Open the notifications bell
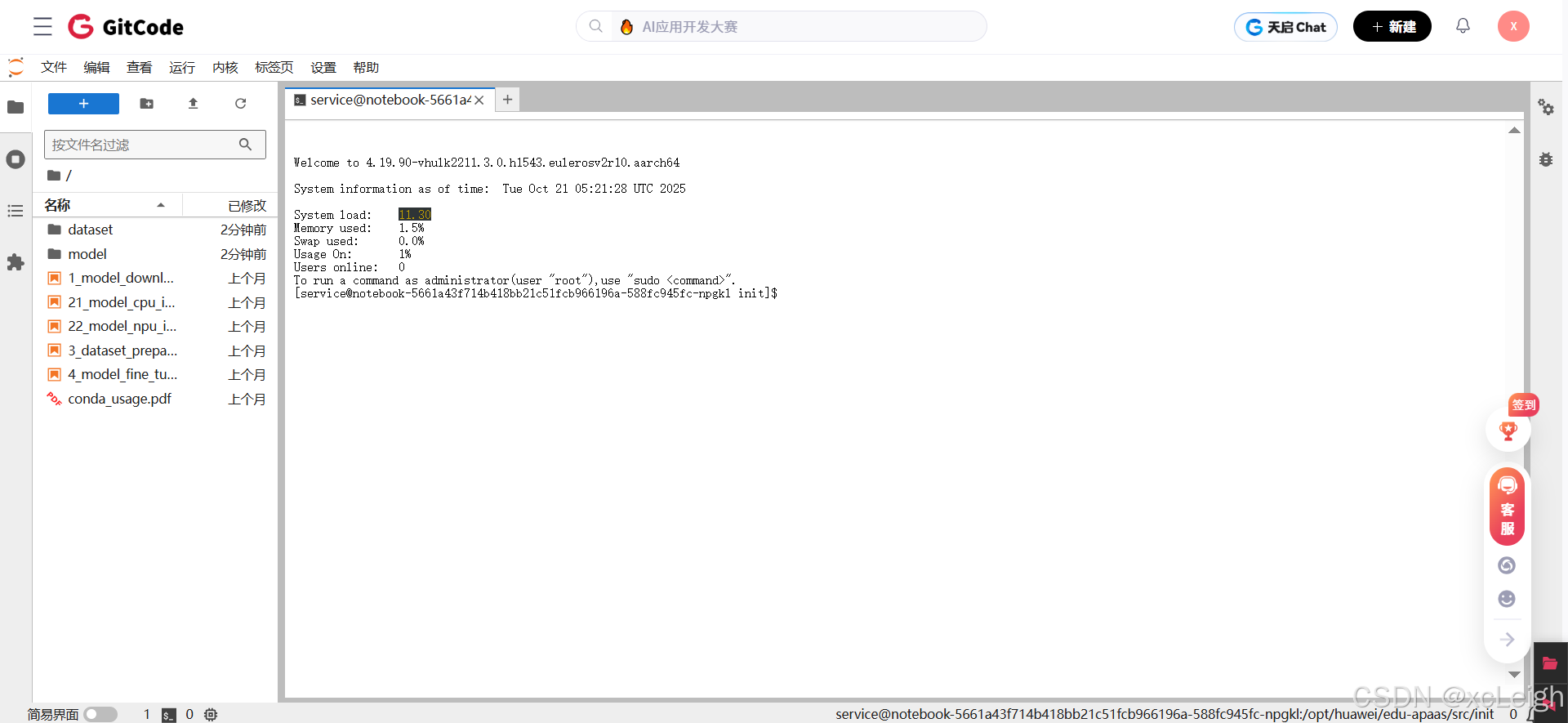Viewport: 1568px width, 723px height. click(x=1463, y=26)
